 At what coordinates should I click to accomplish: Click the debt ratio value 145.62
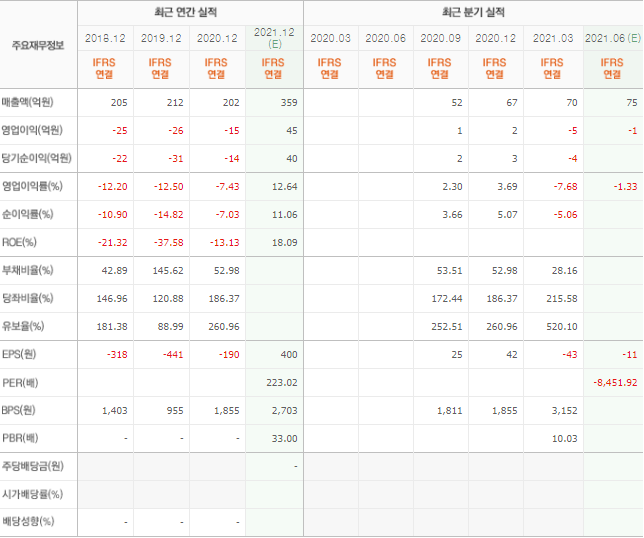click(168, 271)
